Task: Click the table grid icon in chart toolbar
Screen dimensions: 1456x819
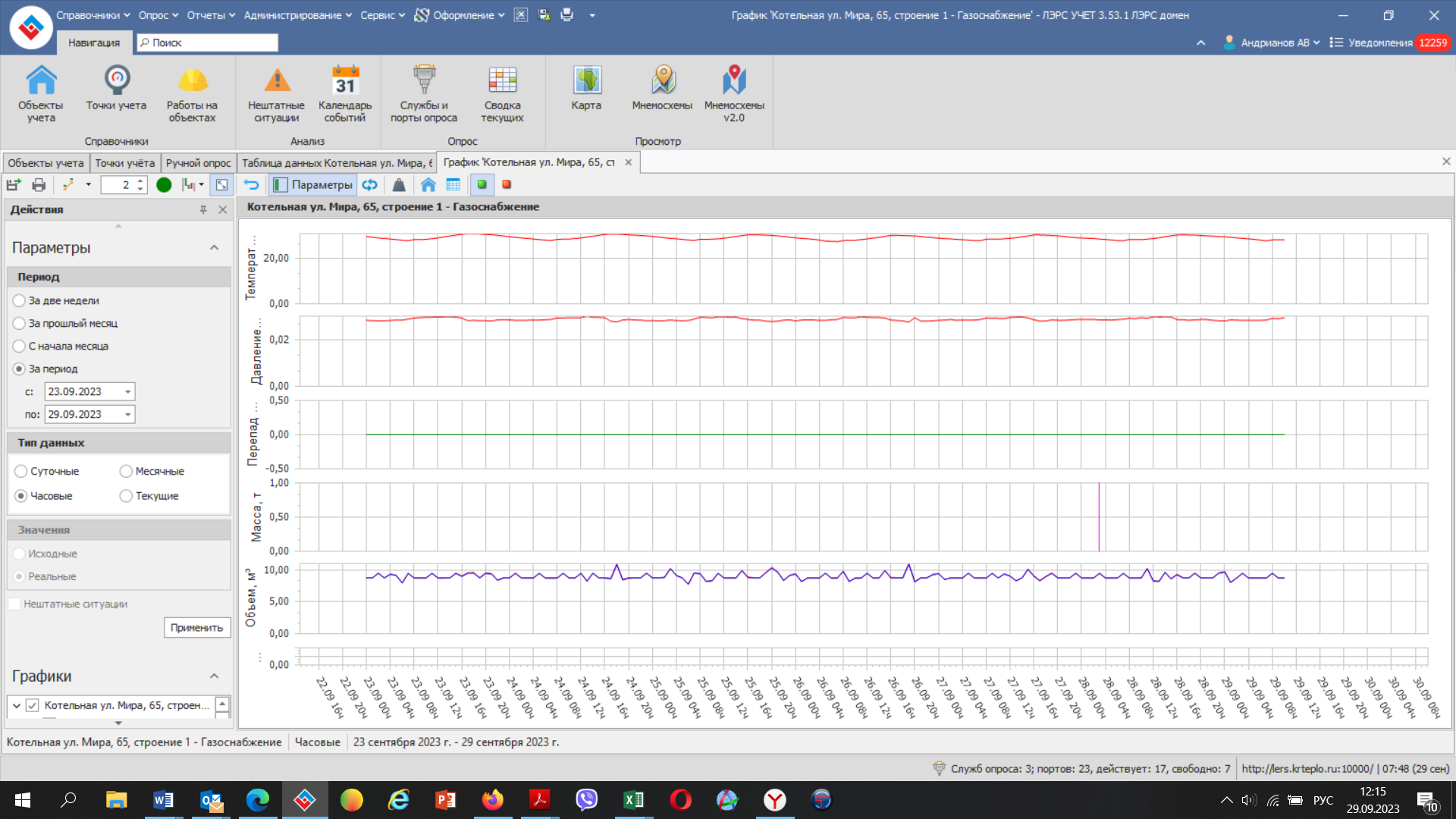Action: (x=453, y=184)
